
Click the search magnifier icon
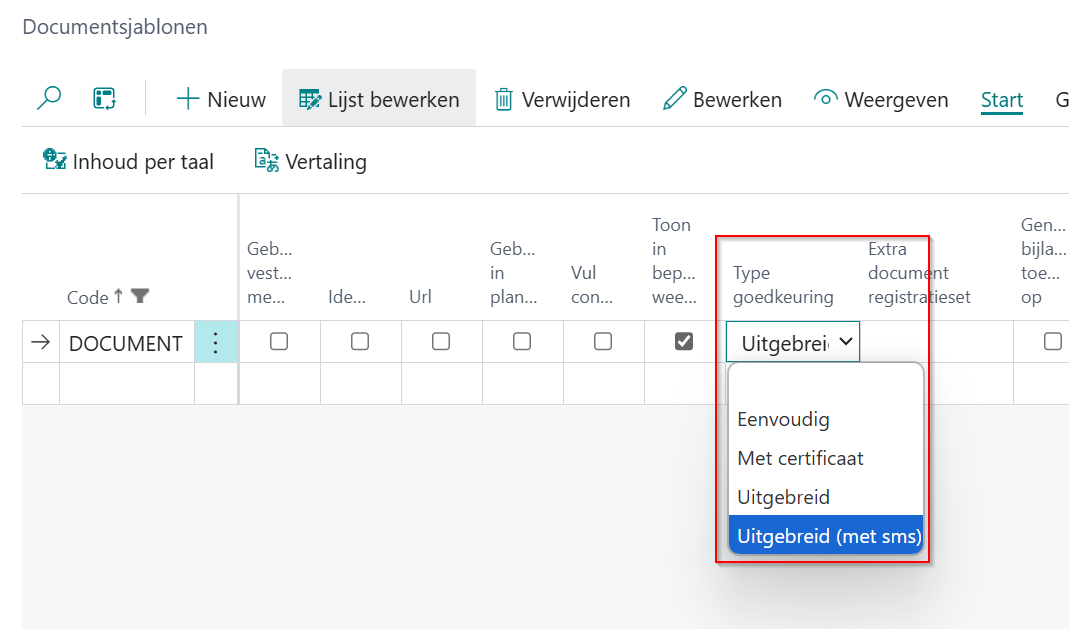click(49, 98)
